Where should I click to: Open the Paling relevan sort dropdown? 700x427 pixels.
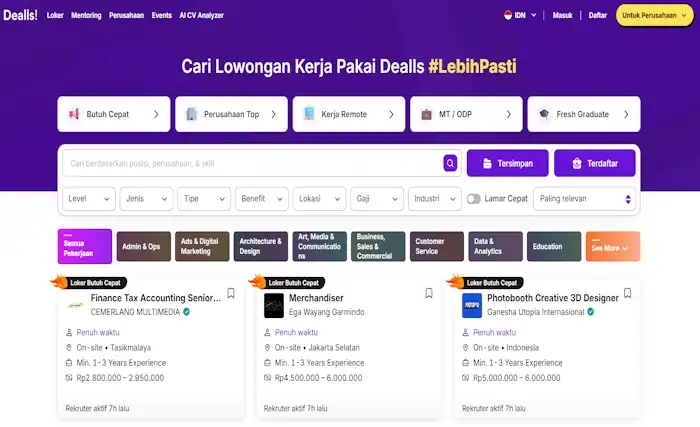[584, 199]
